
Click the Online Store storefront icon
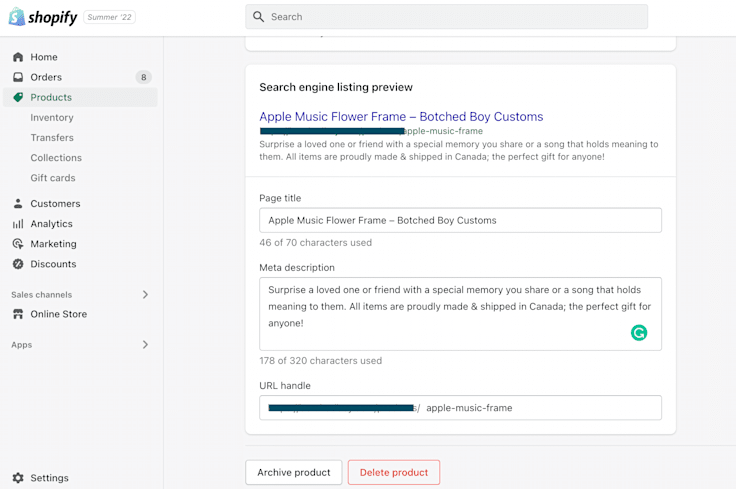click(18, 314)
